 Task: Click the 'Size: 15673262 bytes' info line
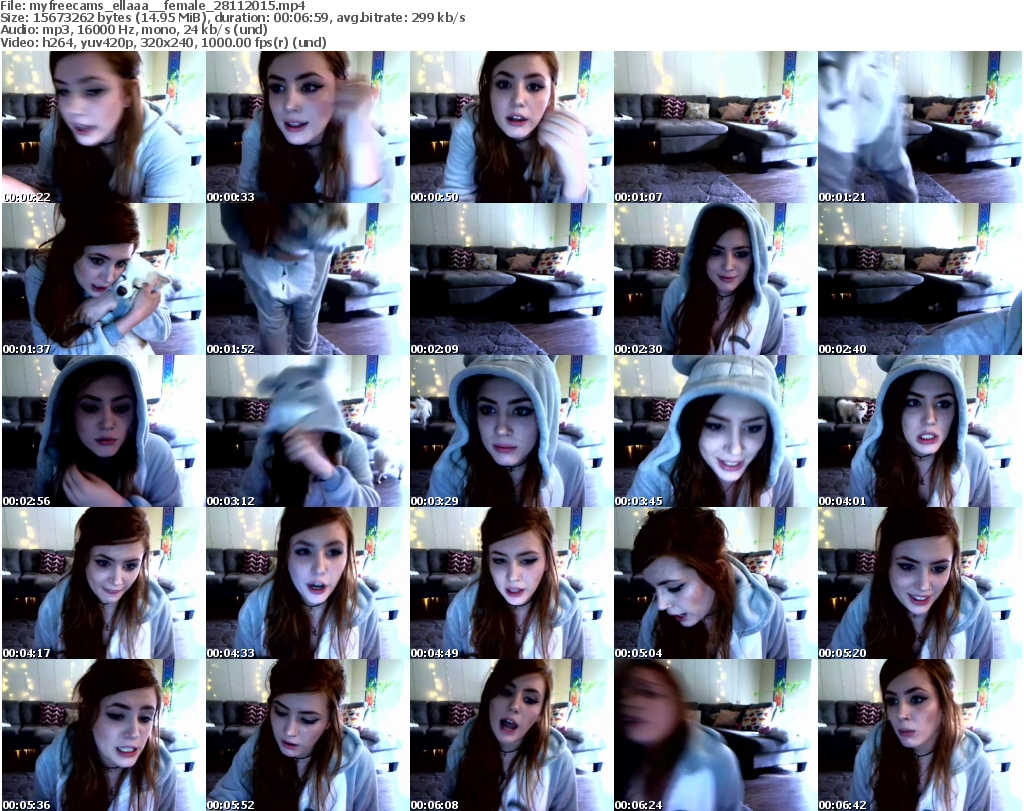pos(233,18)
